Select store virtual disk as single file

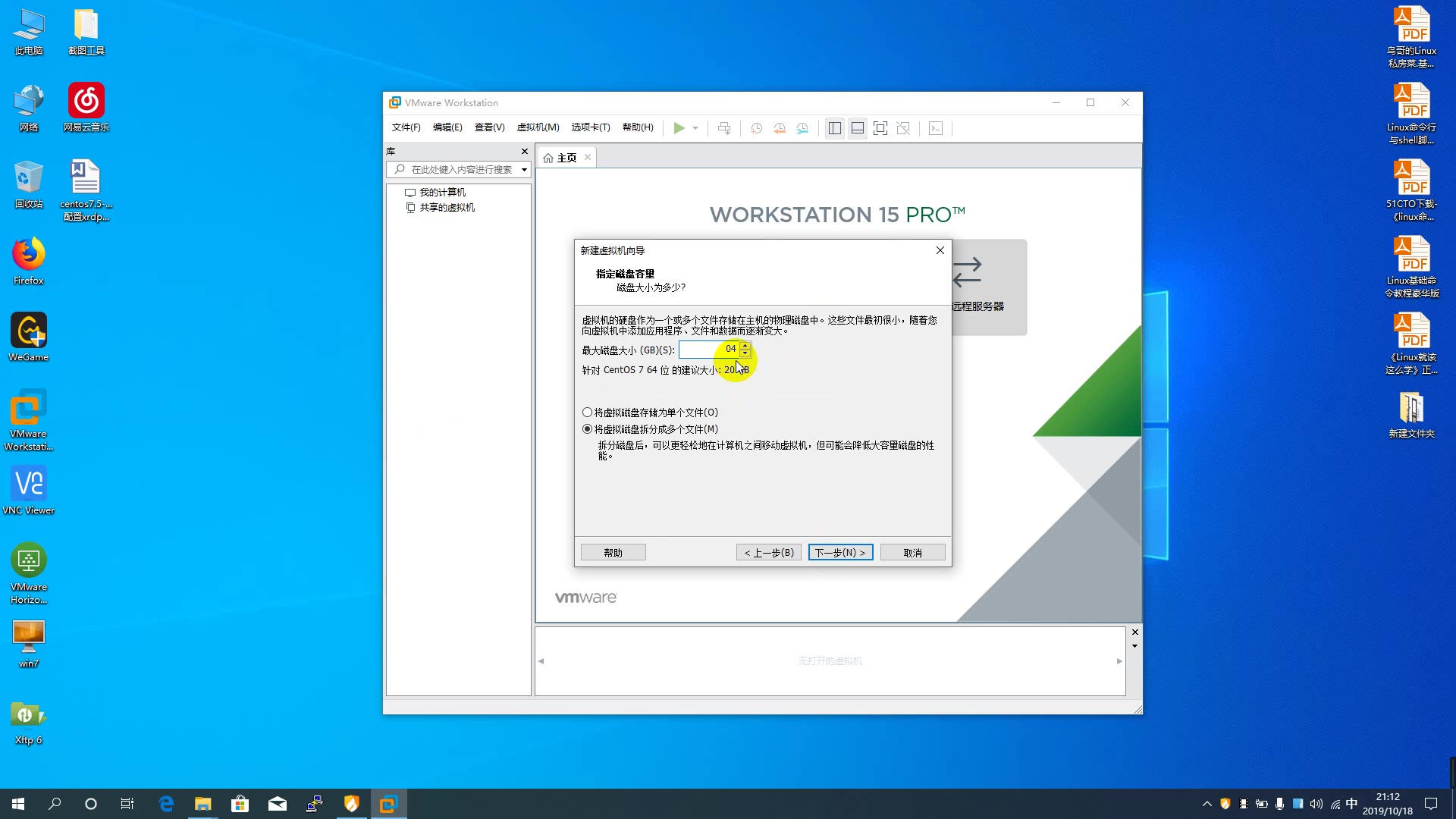coord(588,413)
